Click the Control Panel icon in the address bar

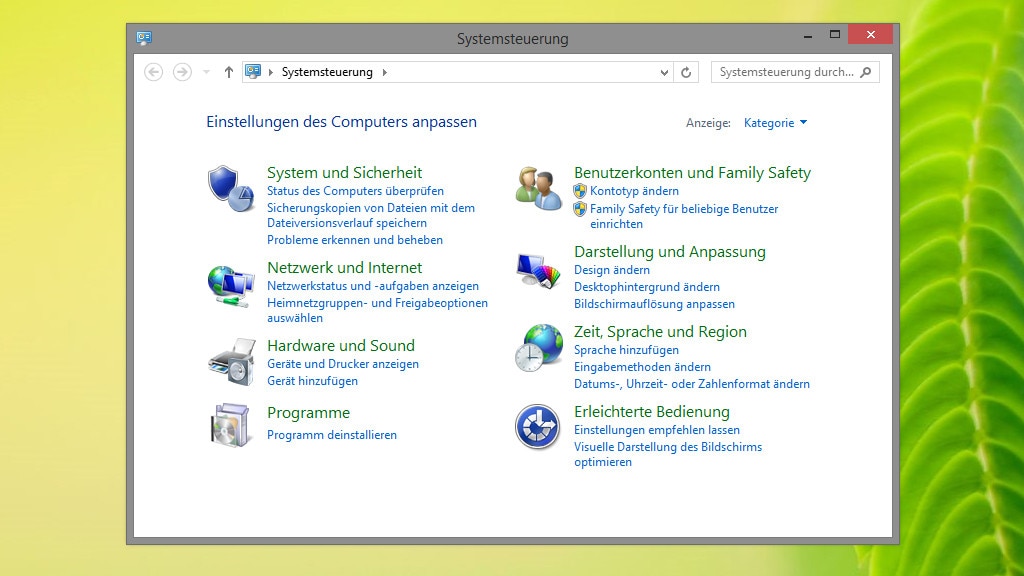pos(253,71)
